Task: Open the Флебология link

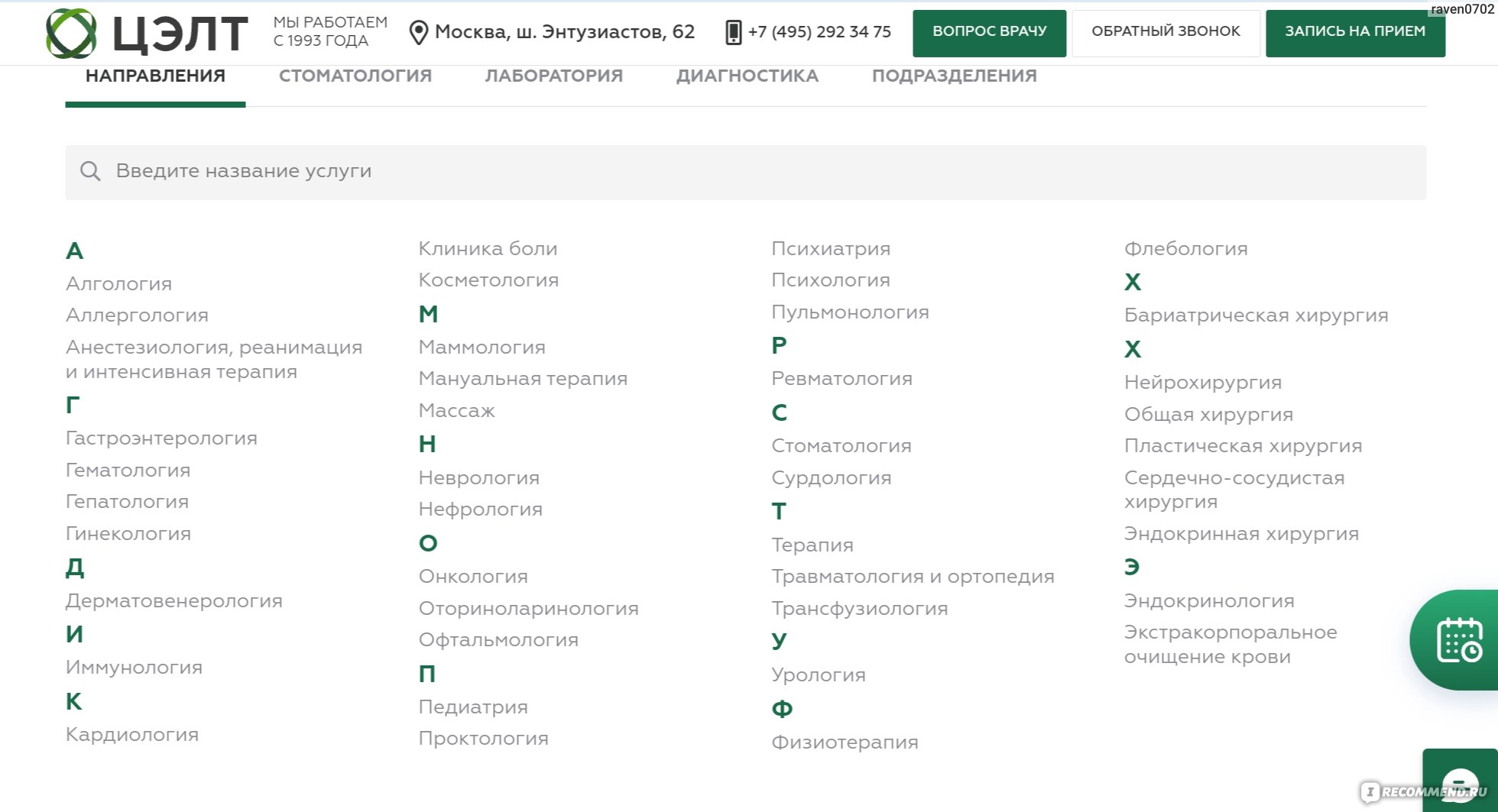Action: click(1186, 249)
